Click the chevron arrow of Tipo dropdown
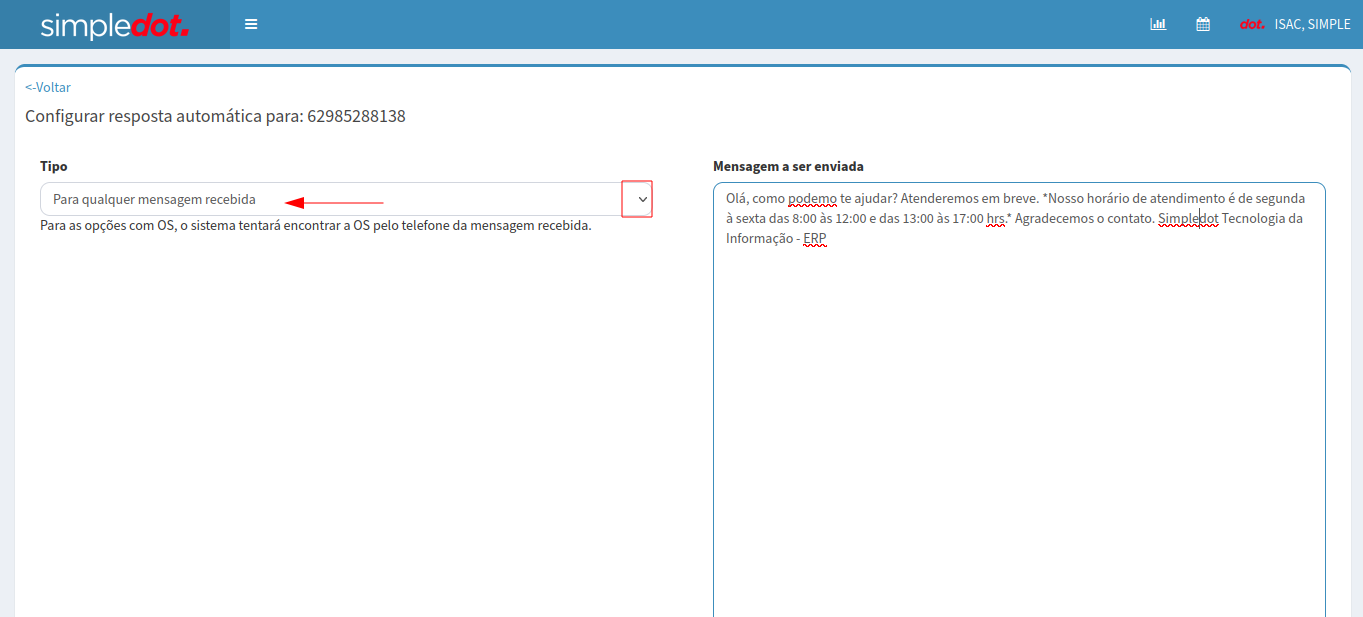This screenshot has height=617, width=1363. tap(643, 199)
